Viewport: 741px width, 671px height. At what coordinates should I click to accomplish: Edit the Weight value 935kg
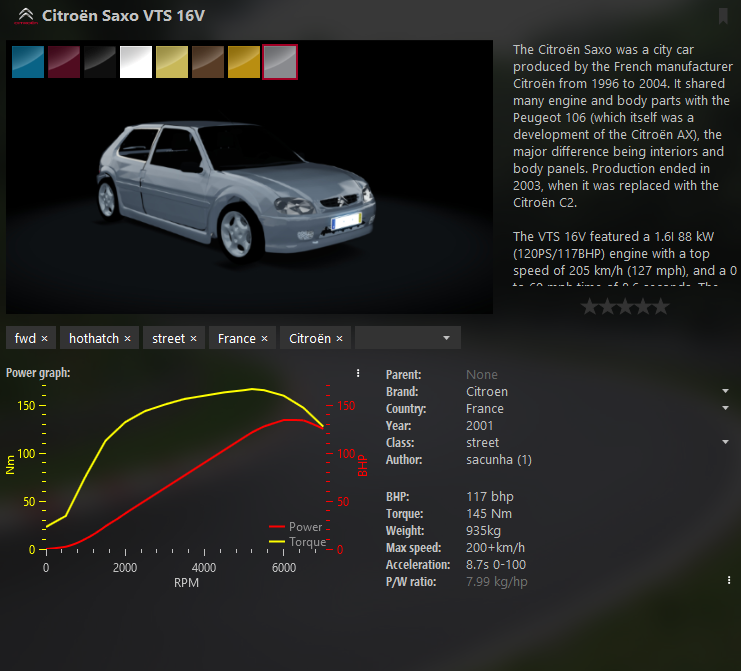point(483,531)
